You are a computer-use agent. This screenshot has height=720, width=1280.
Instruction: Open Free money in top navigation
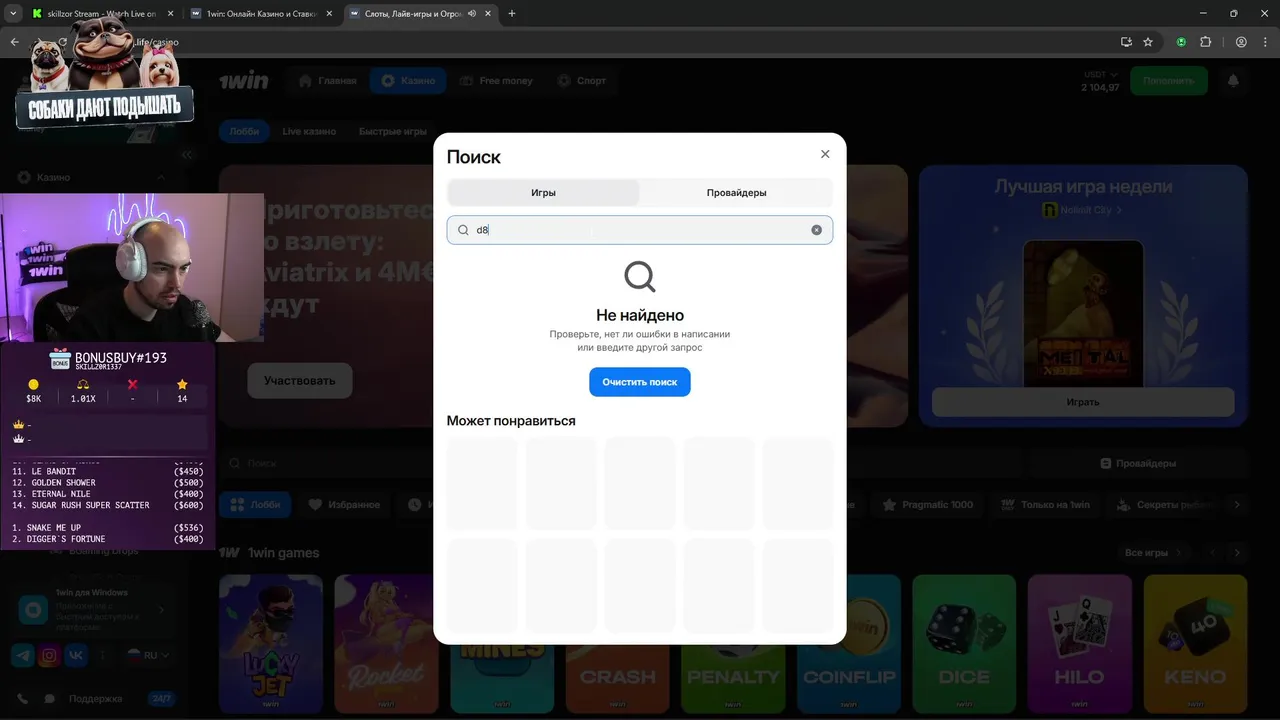pyautogui.click(x=496, y=81)
